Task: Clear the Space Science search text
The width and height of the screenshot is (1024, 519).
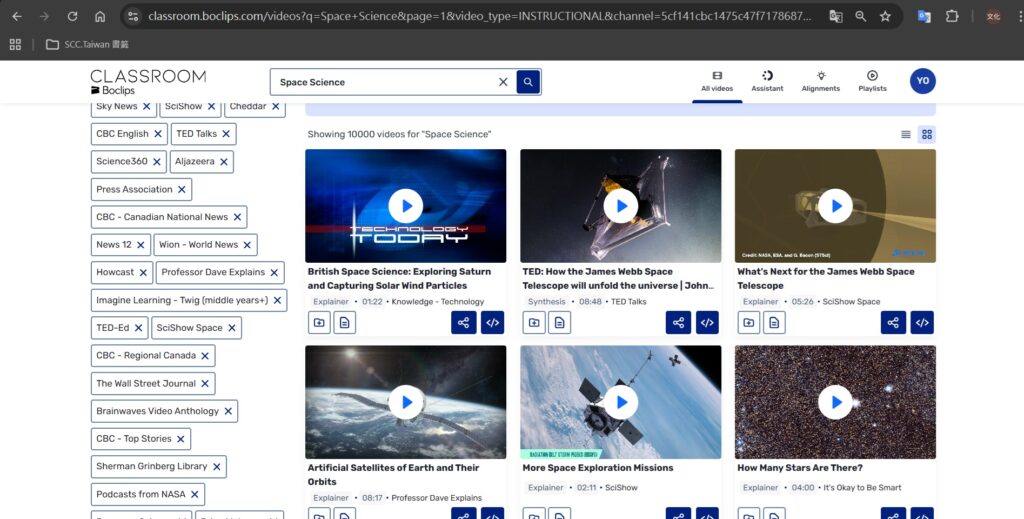Action: [x=503, y=82]
